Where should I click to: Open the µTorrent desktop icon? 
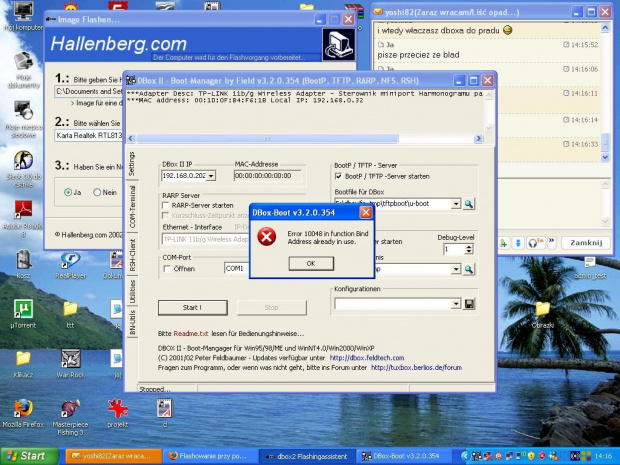[23, 314]
